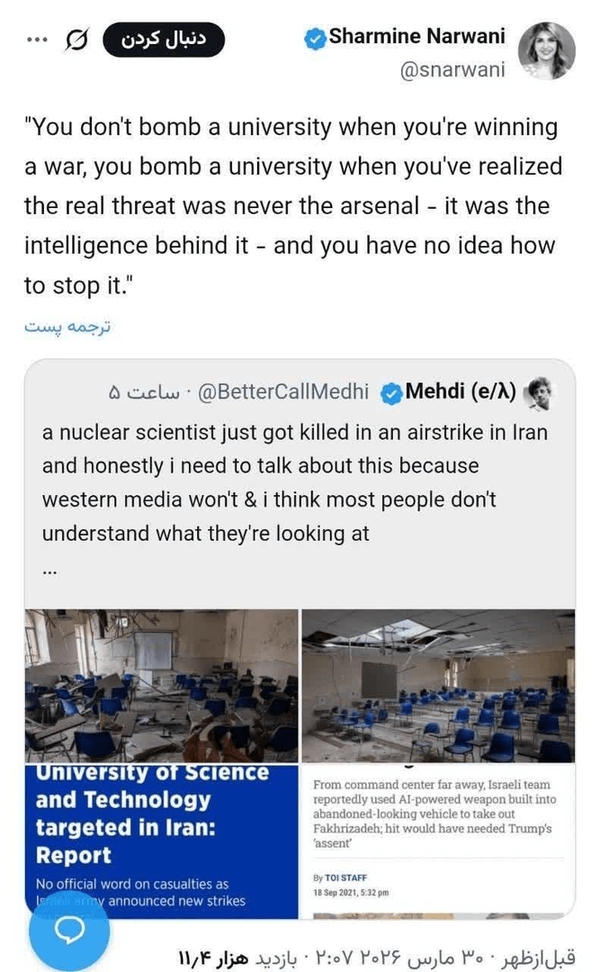600x972 pixels.
Task: Open the three-dot more options menu
Action: (x=37, y=41)
